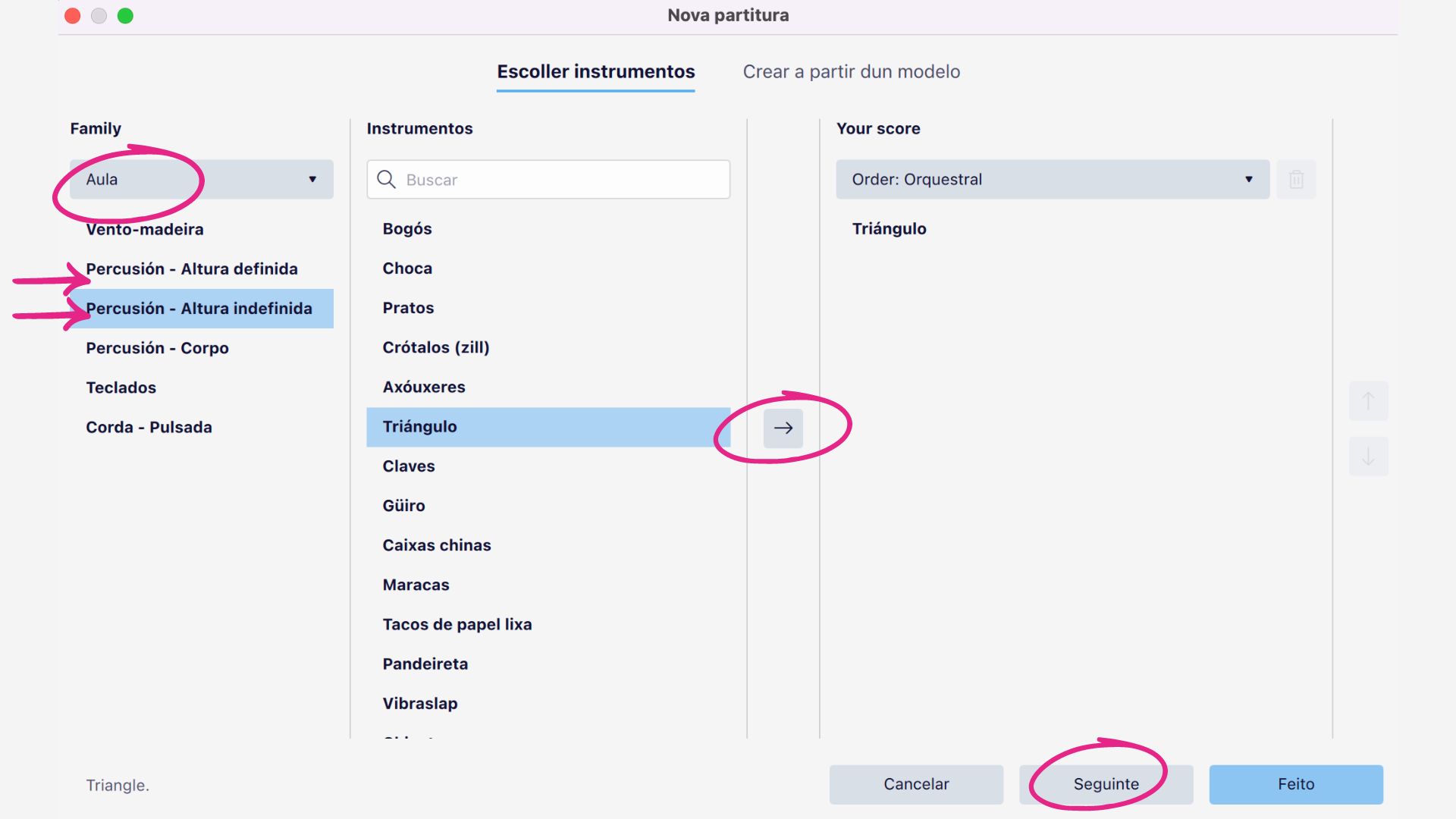Select the Vento-madeira family
Image resolution: width=1456 pixels, height=819 pixels.
click(145, 230)
